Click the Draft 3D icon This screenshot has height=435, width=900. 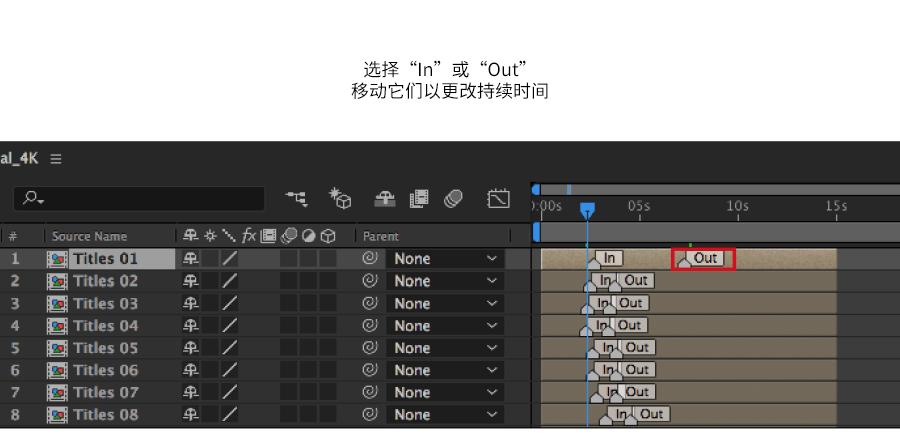tap(340, 200)
